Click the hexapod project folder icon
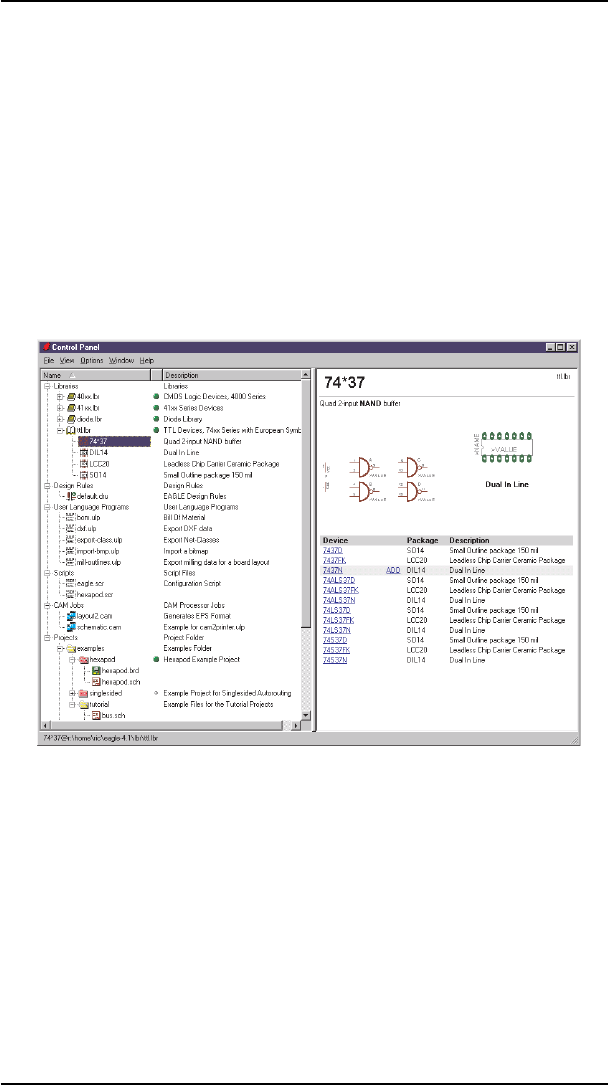The image size is (608, 1085). click(84, 660)
